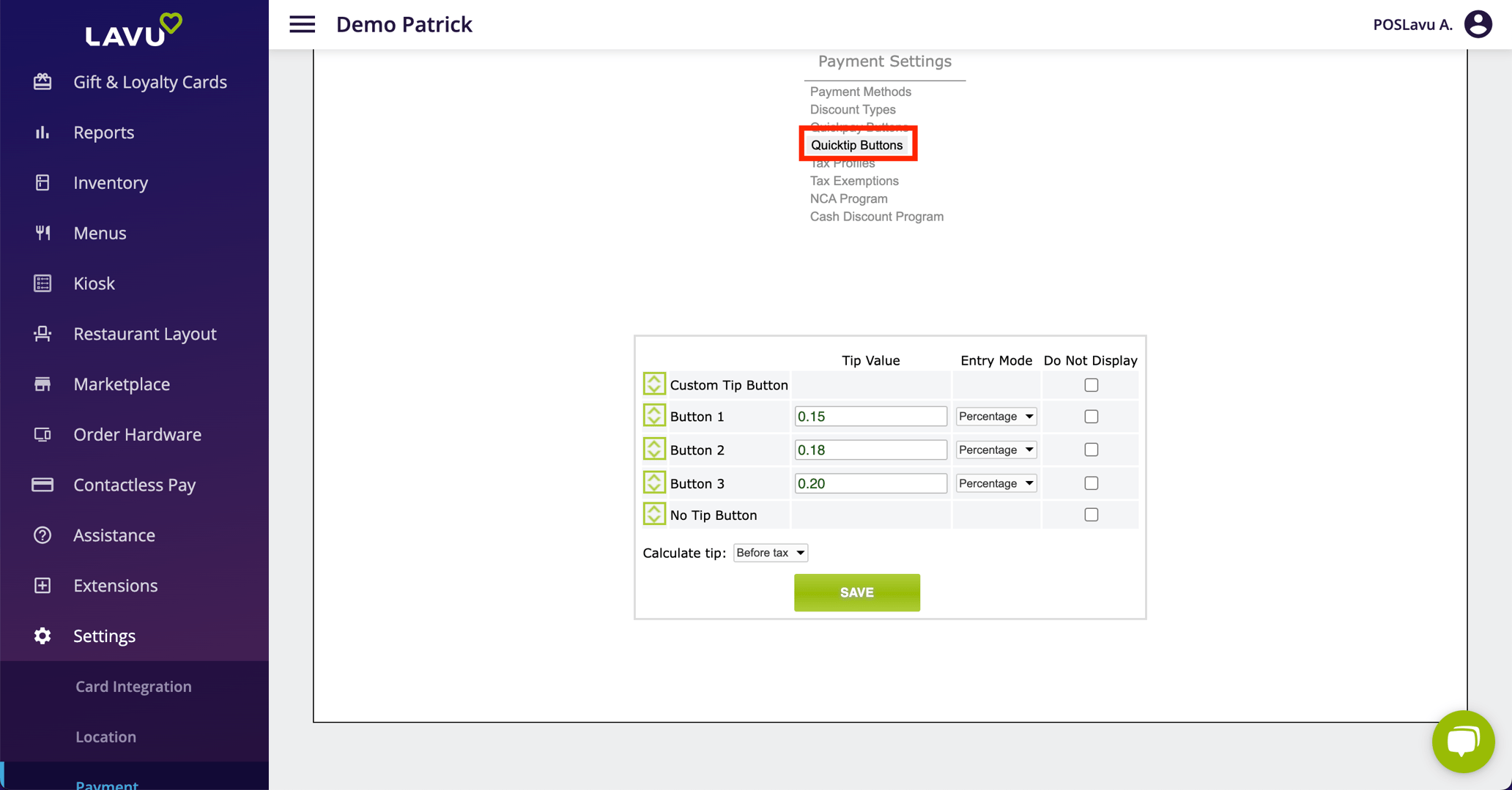The width and height of the screenshot is (1512, 790).
Task: Check Do Not Display for Custom Tip Button
Action: point(1091,384)
